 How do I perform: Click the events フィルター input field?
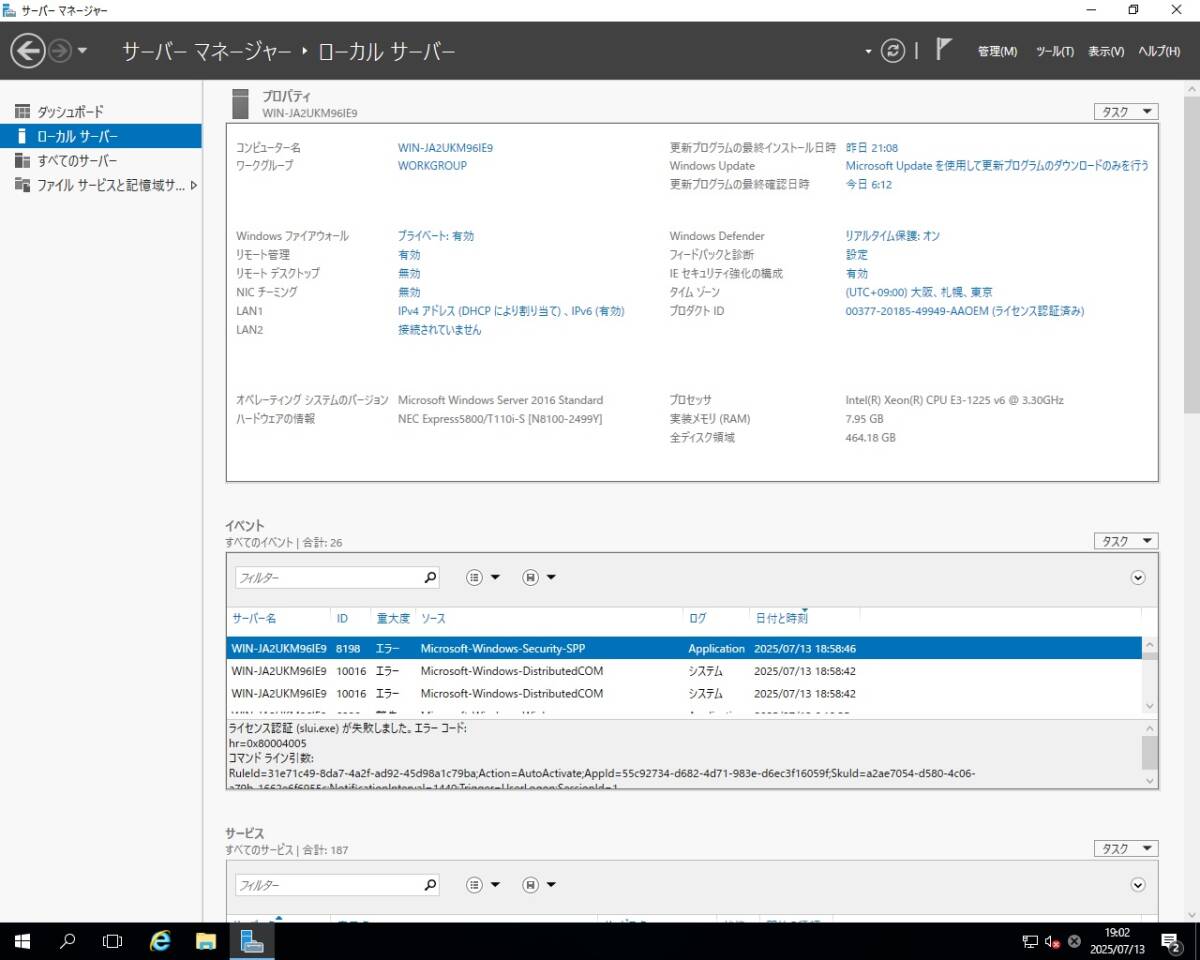pos(328,577)
